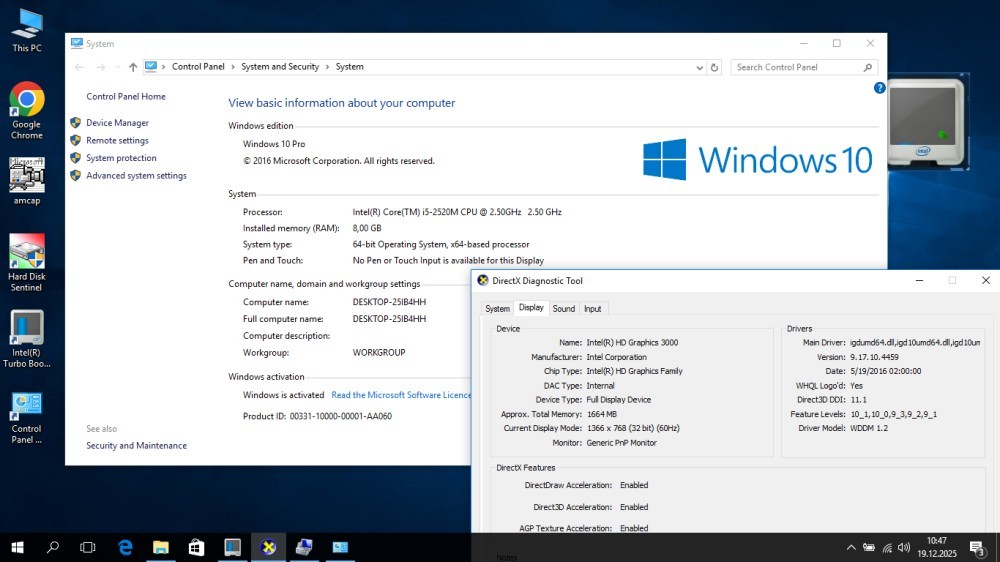
Task: Open the System tab in DirectX Diagnostic
Action: tap(497, 309)
